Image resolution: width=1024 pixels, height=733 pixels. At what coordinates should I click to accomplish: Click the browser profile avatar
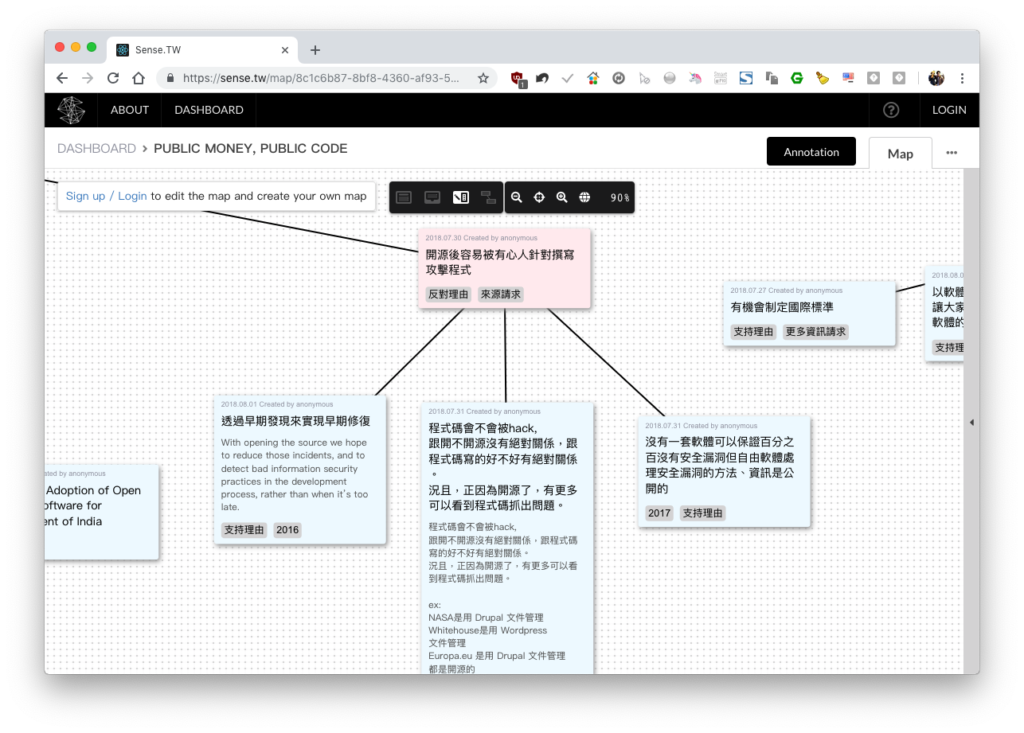(936, 78)
